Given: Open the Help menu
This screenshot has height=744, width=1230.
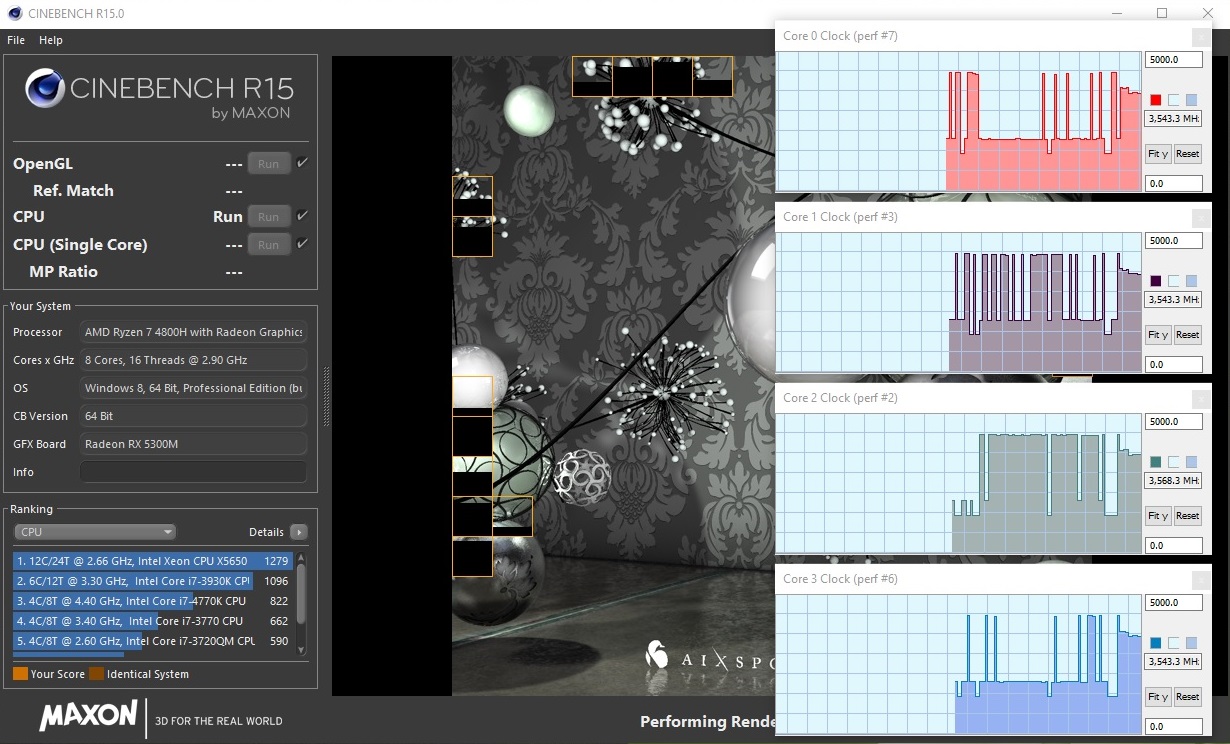Looking at the screenshot, I should (51, 40).
